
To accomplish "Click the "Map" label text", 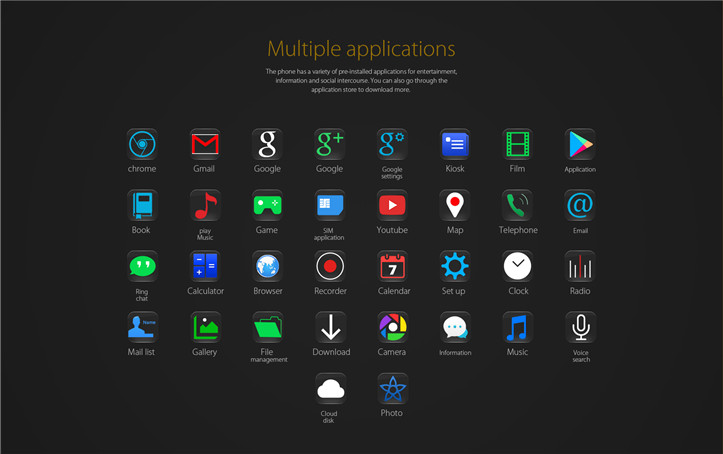I will point(455,230).
